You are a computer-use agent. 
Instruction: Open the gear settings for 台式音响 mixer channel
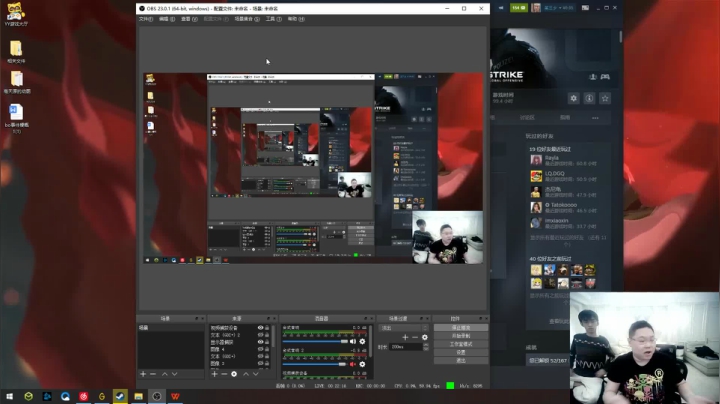[x=362, y=342]
